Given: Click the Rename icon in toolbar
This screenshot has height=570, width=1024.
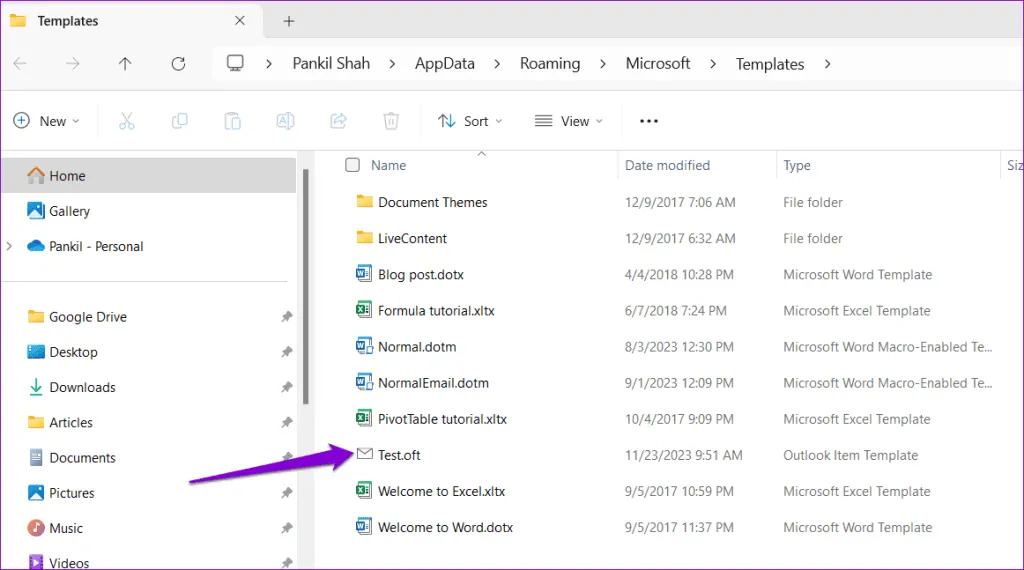Looking at the screenshot, I should coord(285,121).
